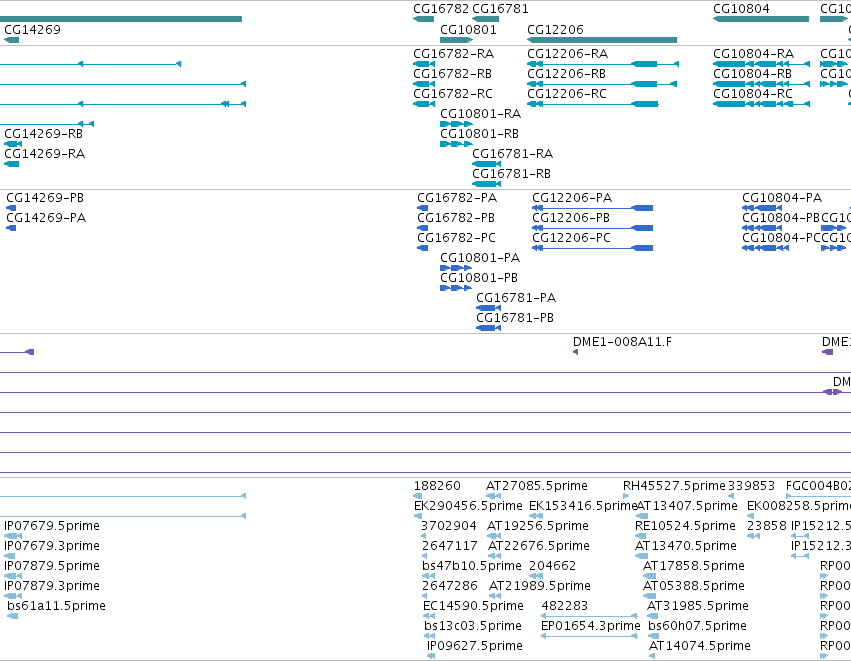Click protein CG16782-PA
851x661 pixels.
(457, 198)
